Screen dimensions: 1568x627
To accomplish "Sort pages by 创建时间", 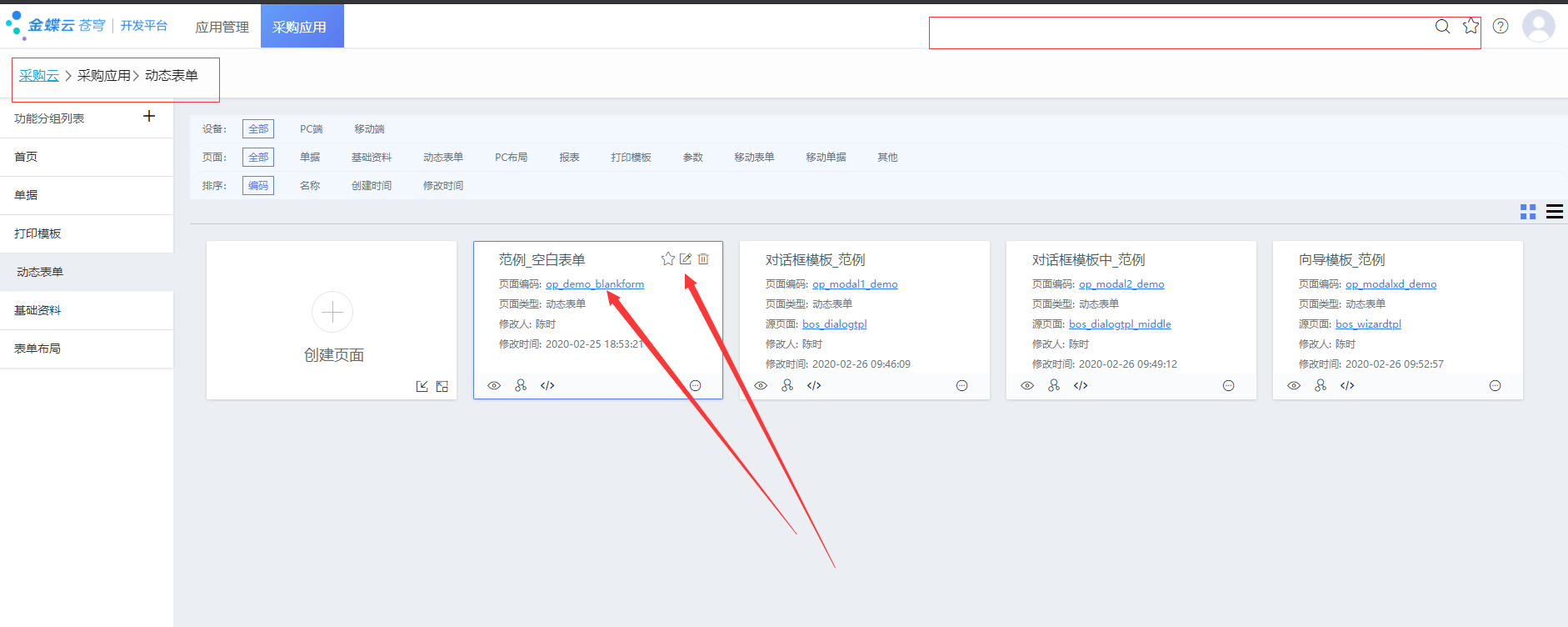I will [371, 186].
